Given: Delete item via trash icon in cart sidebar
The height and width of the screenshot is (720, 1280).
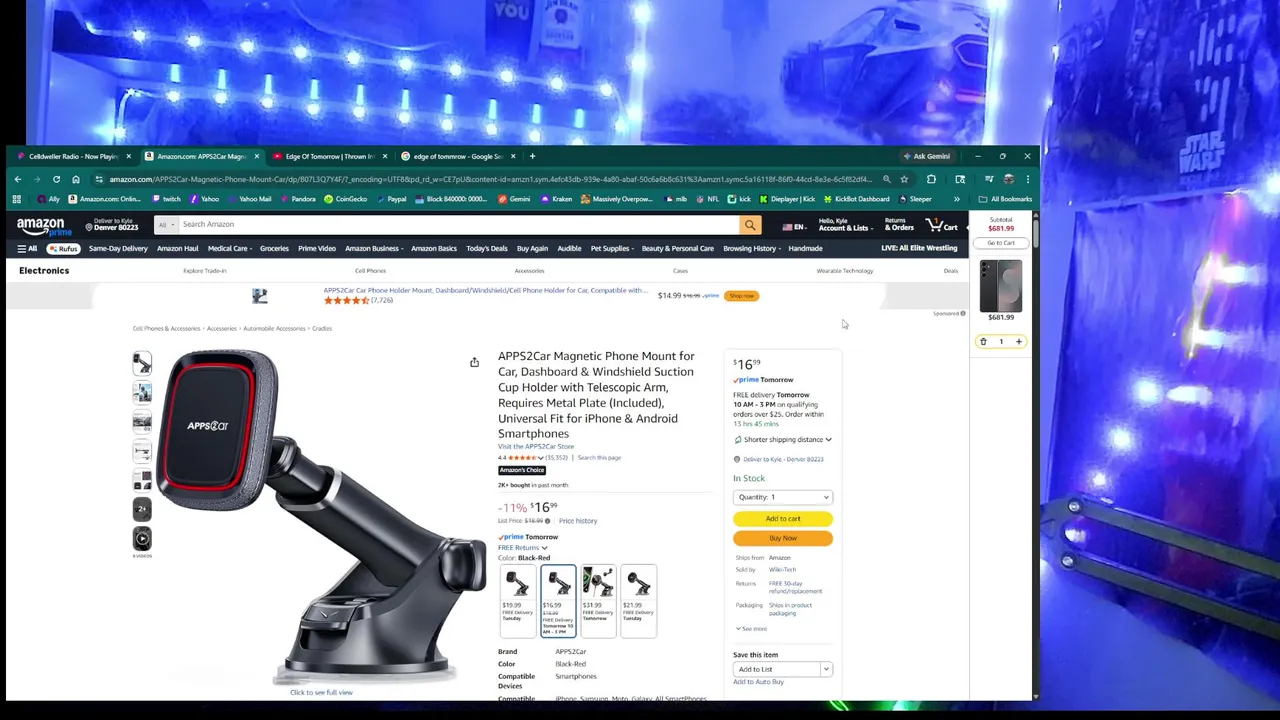Looking at the screenshot, I should tap(983, 342).
